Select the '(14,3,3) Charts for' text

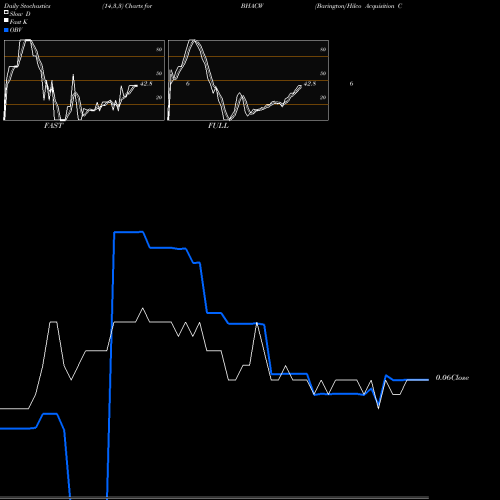127,6
